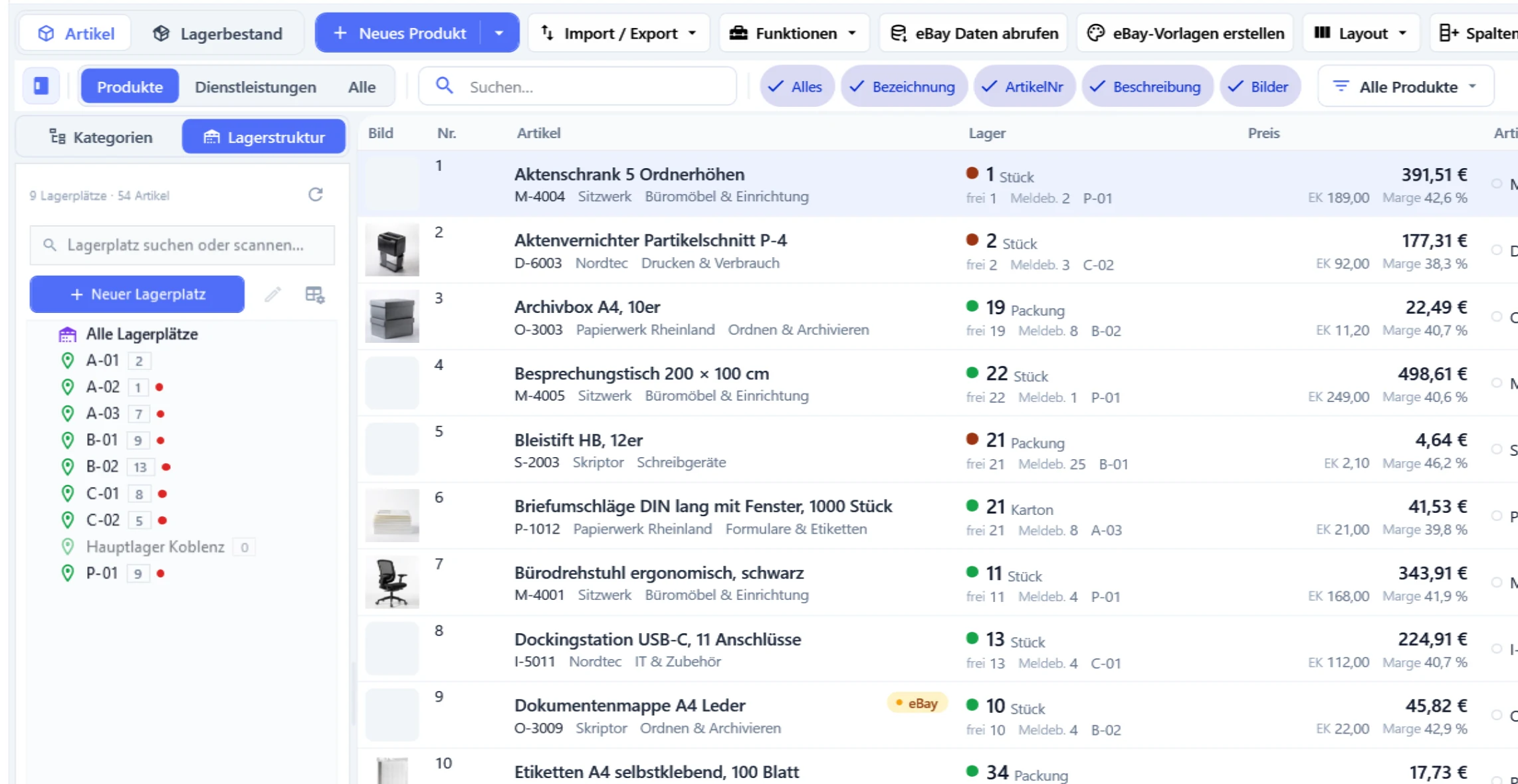1518x784 pixels.
Task: Click the red warning dot beside B-02
Action: tap(166, 466)
